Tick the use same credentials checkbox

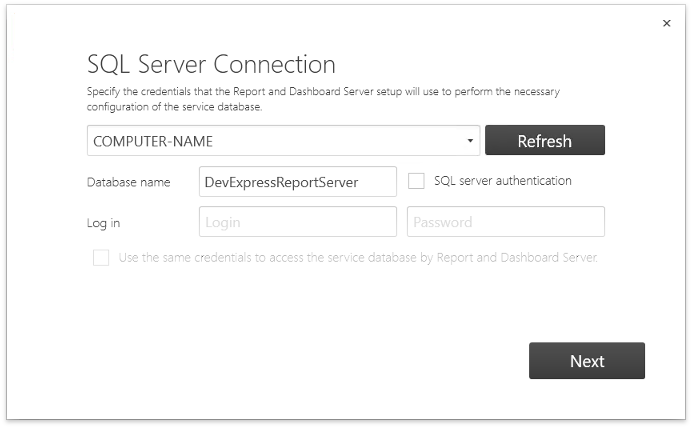101,258
